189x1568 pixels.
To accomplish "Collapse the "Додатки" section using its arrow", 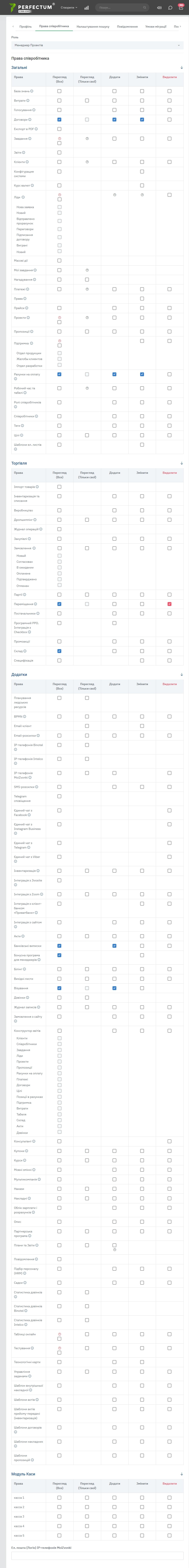I will pos(182,674).
